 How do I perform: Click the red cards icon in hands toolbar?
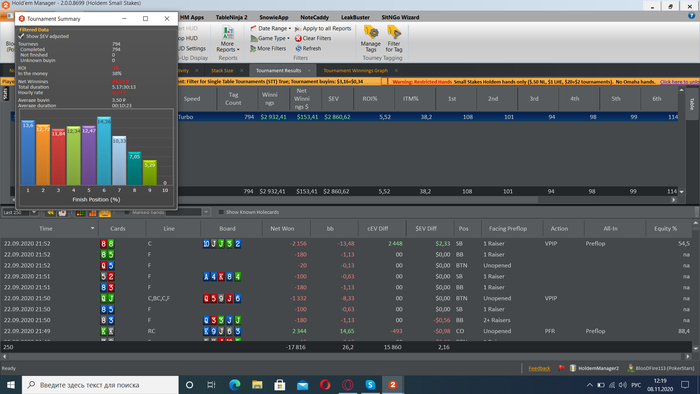(x=62, y=212)
